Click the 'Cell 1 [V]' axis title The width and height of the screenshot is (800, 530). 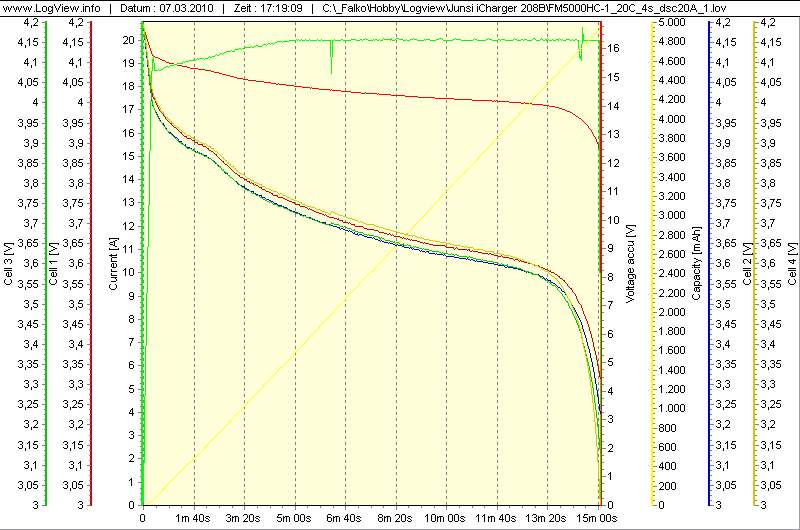point(53,264)
